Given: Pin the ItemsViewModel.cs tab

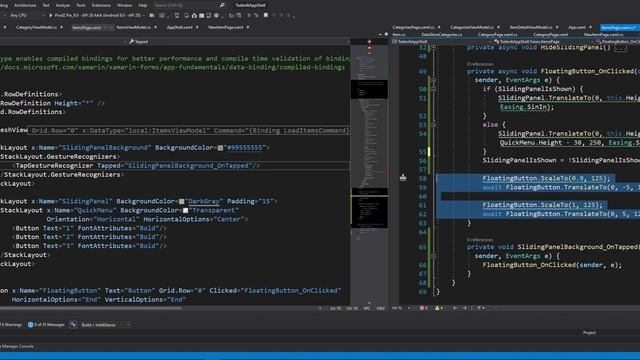Looking at the screenshot, I should (x=156, y=27).
